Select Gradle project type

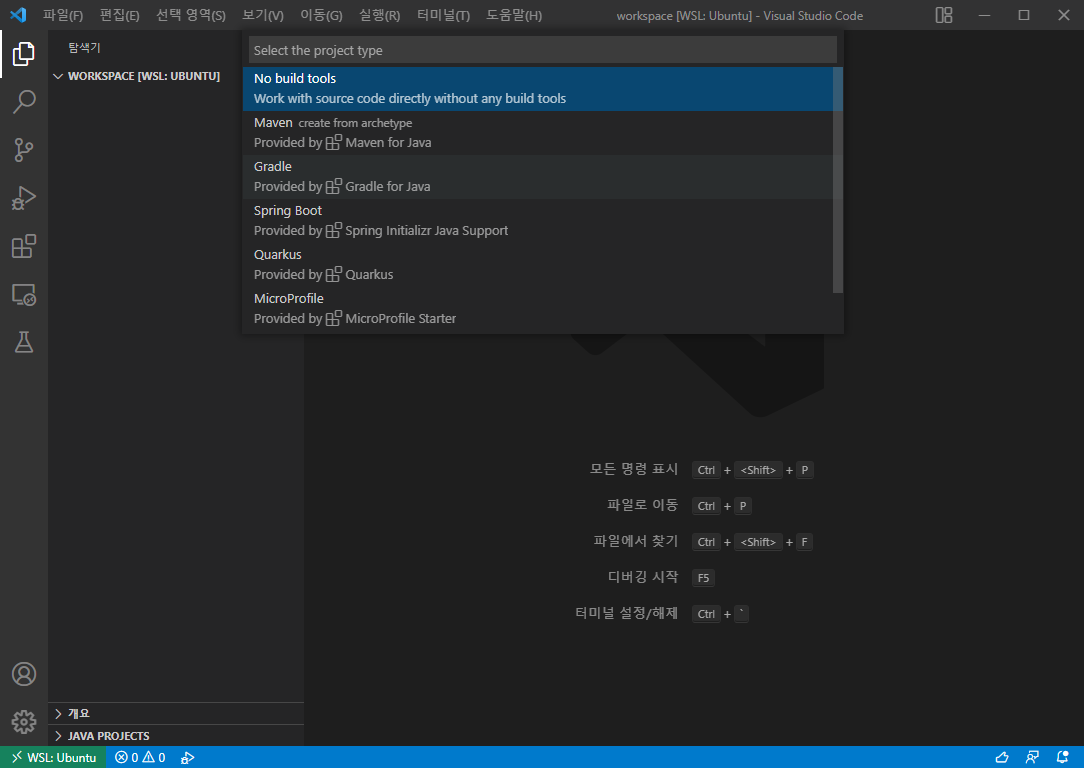538,176
